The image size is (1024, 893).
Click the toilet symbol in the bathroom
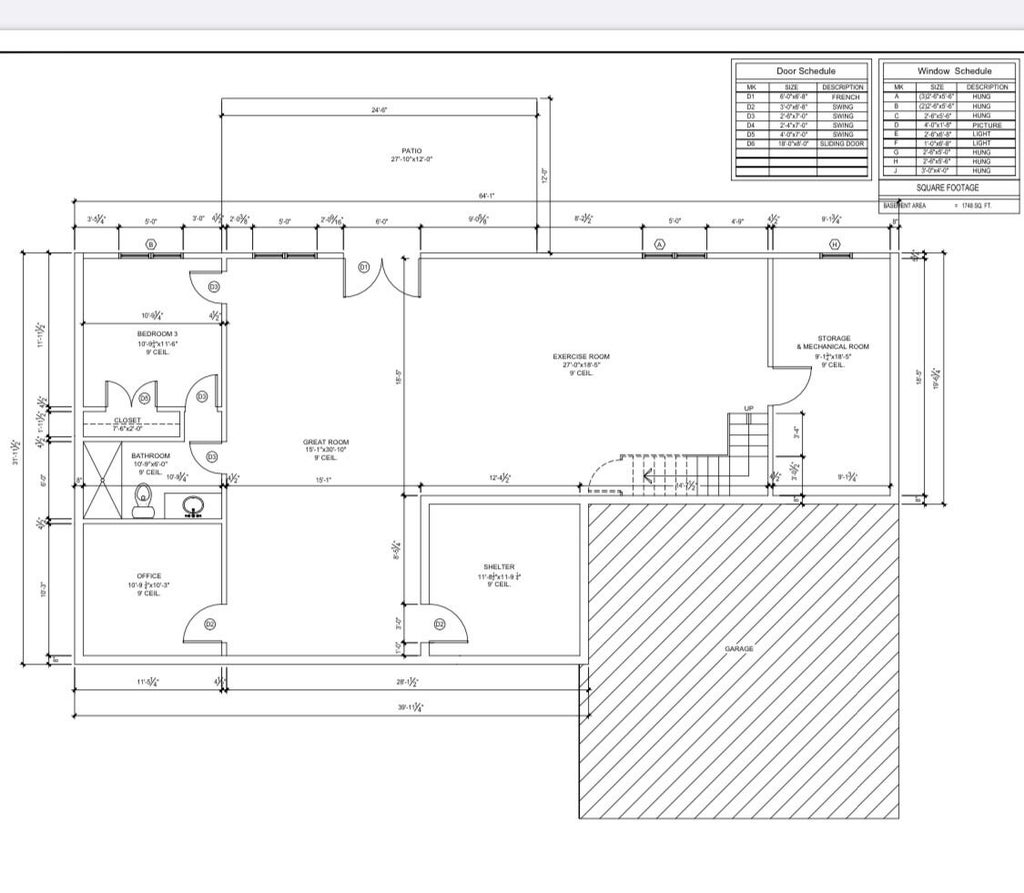[x=142, y=501]
